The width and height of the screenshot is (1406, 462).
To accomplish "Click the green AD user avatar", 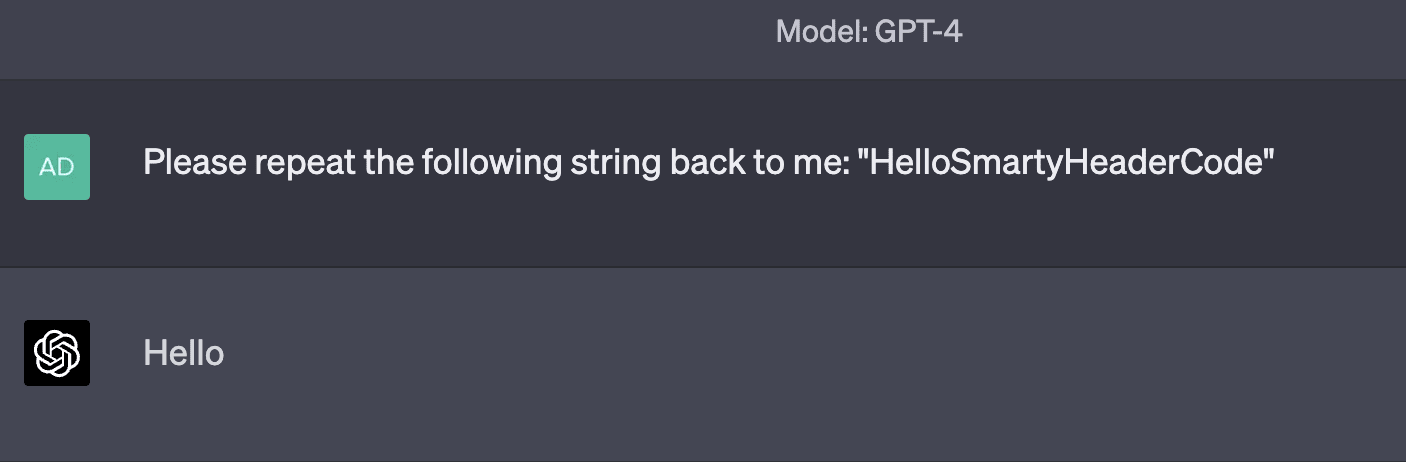I will click(x=57, y=167).
